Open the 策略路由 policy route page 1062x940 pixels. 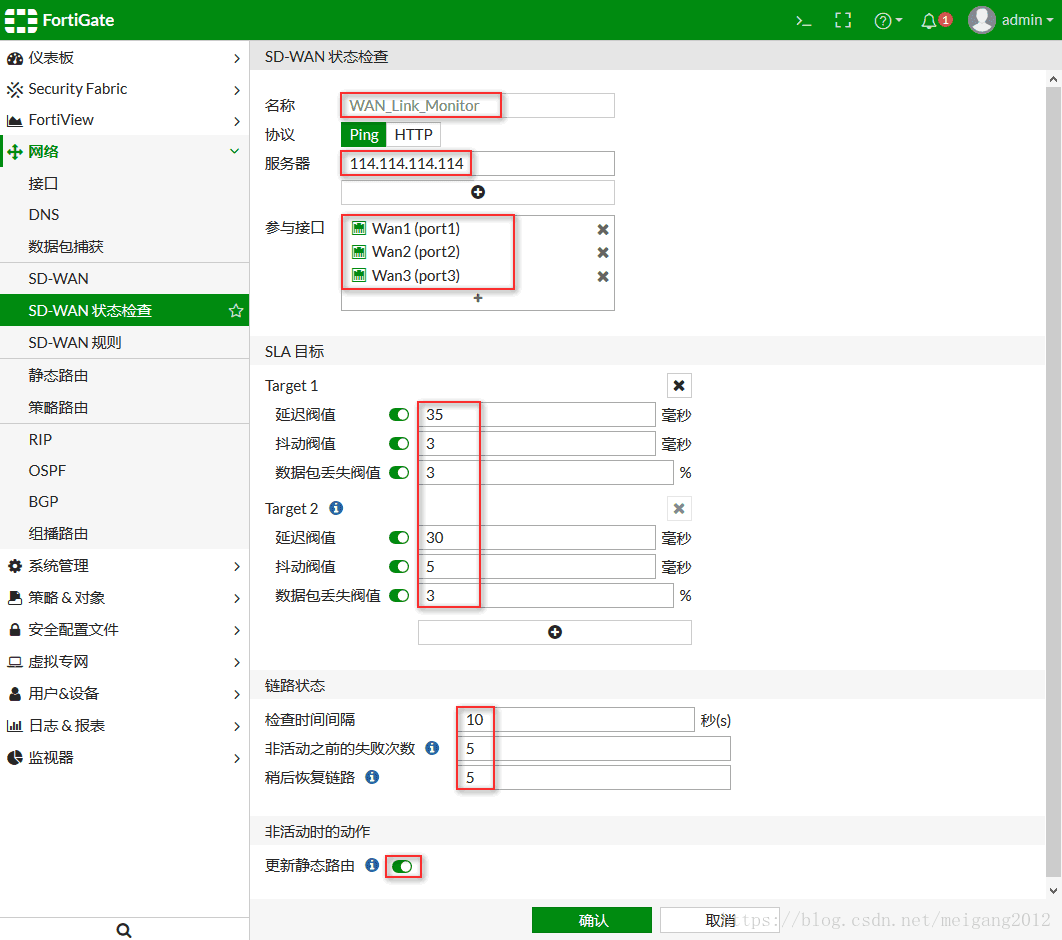tap(125, 408)
